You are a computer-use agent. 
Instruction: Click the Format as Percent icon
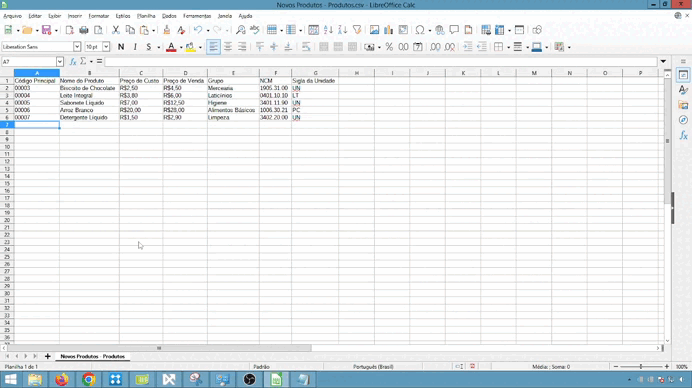389,47
